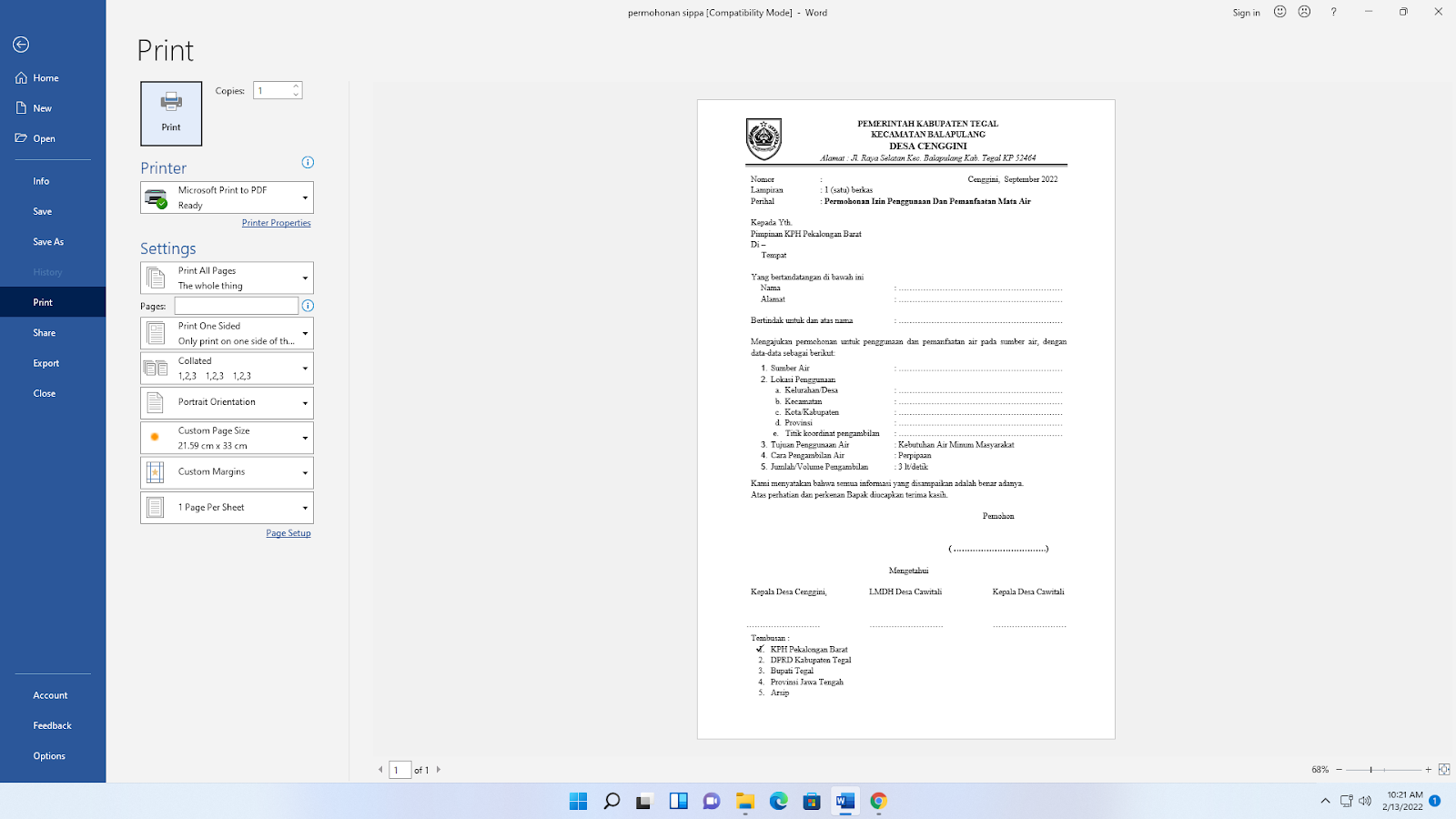1456x819 pixels.
Task: Open Account settings in sidebar
Action: (53, 695)
